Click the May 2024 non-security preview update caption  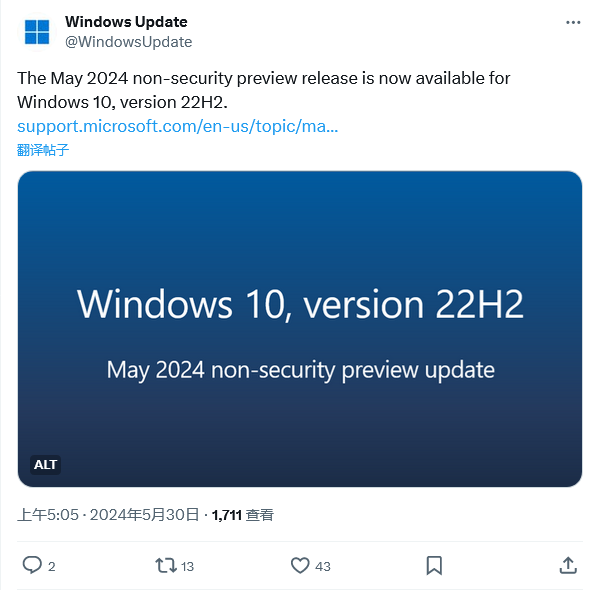[301, 370]
